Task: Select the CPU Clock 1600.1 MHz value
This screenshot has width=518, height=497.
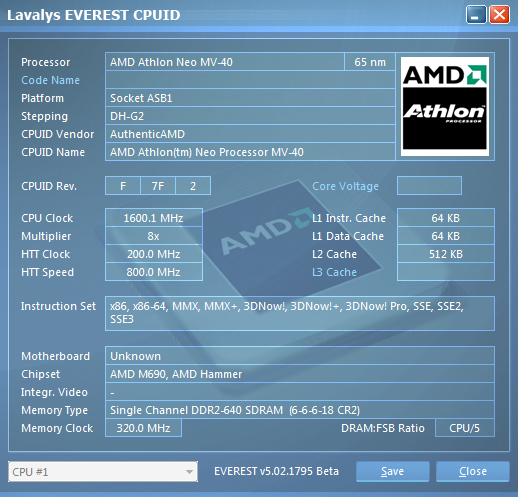Action: (x=154, y=218)
